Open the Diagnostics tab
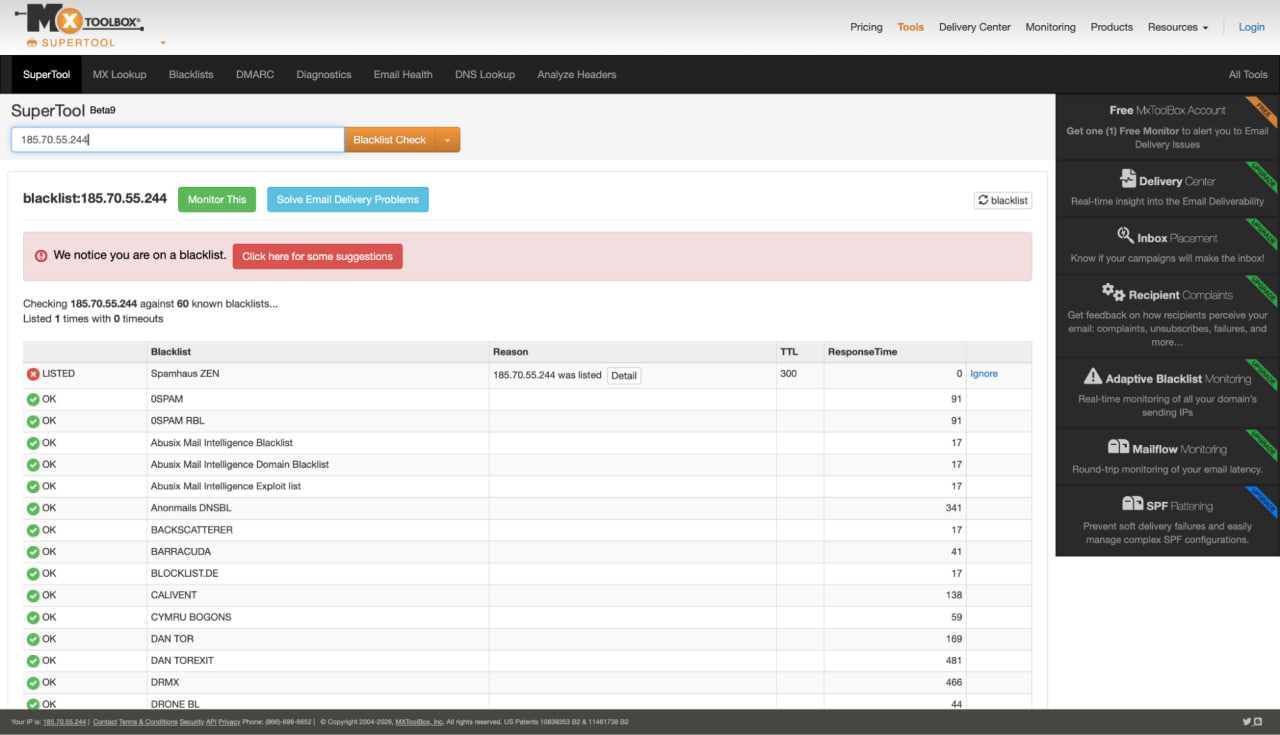Image resolution: width=1280 pixels, height=735 pixels. click(x=324, y=75)
